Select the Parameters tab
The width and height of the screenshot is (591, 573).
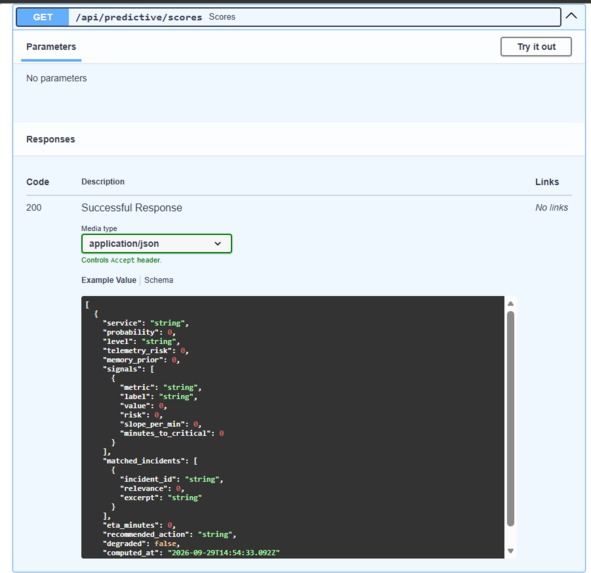(51, 47)
